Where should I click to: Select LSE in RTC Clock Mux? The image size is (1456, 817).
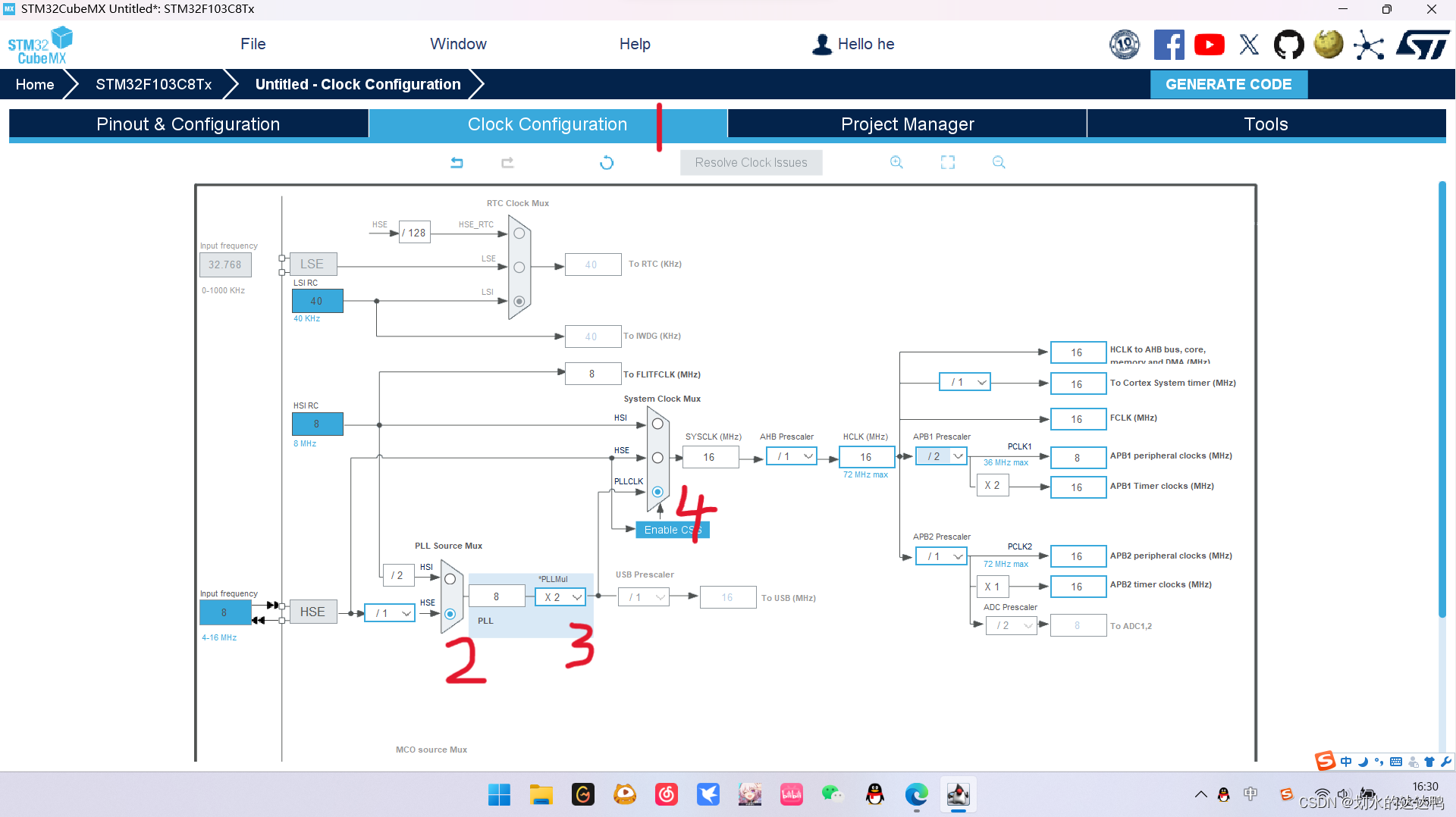coord(519,268)
